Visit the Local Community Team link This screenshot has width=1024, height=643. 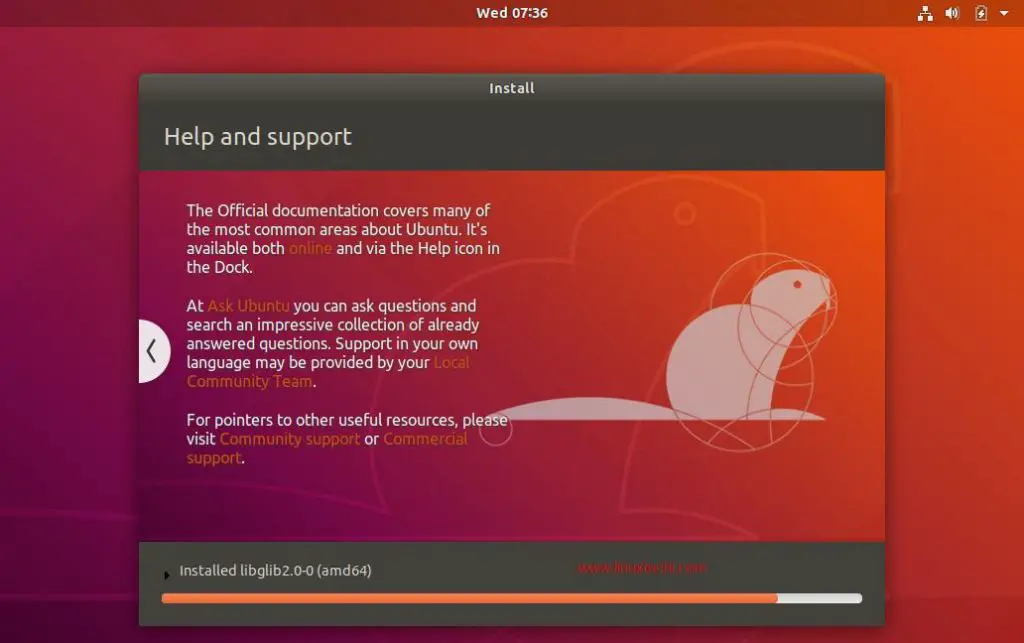click(x=328, y=372)
